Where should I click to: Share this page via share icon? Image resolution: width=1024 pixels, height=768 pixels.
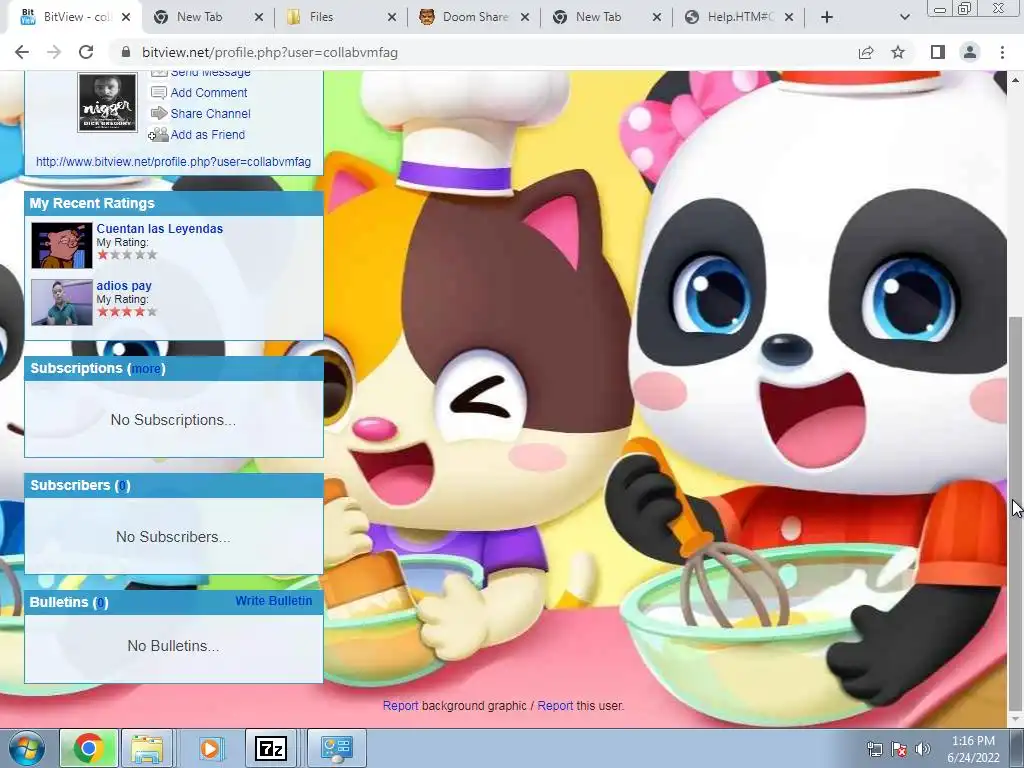pyautogui.click(x=866, y=52)
